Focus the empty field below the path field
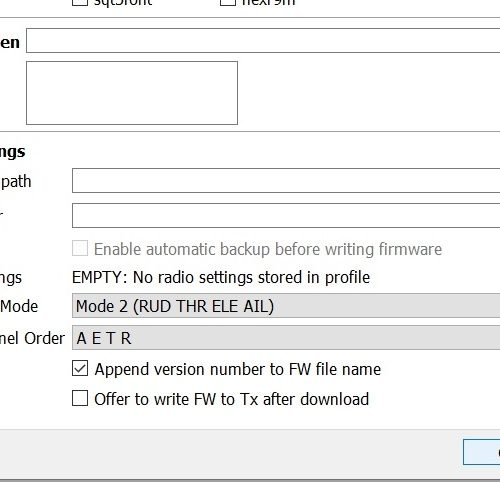This screenshot has width=500, height=482. pos(286,216)
